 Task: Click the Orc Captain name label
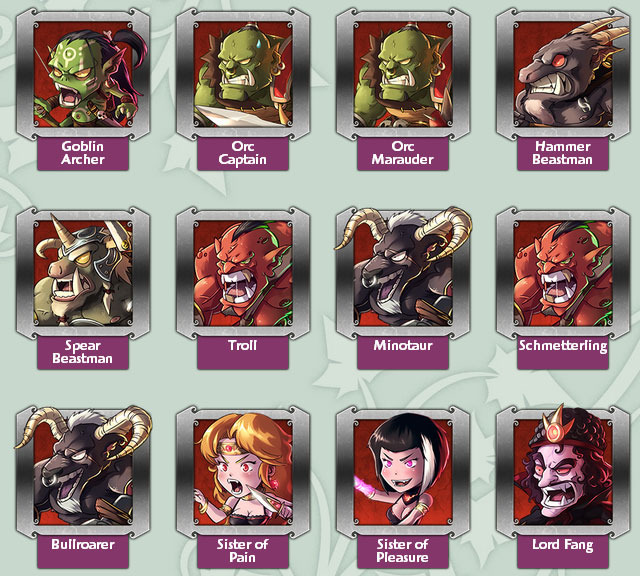243,153
